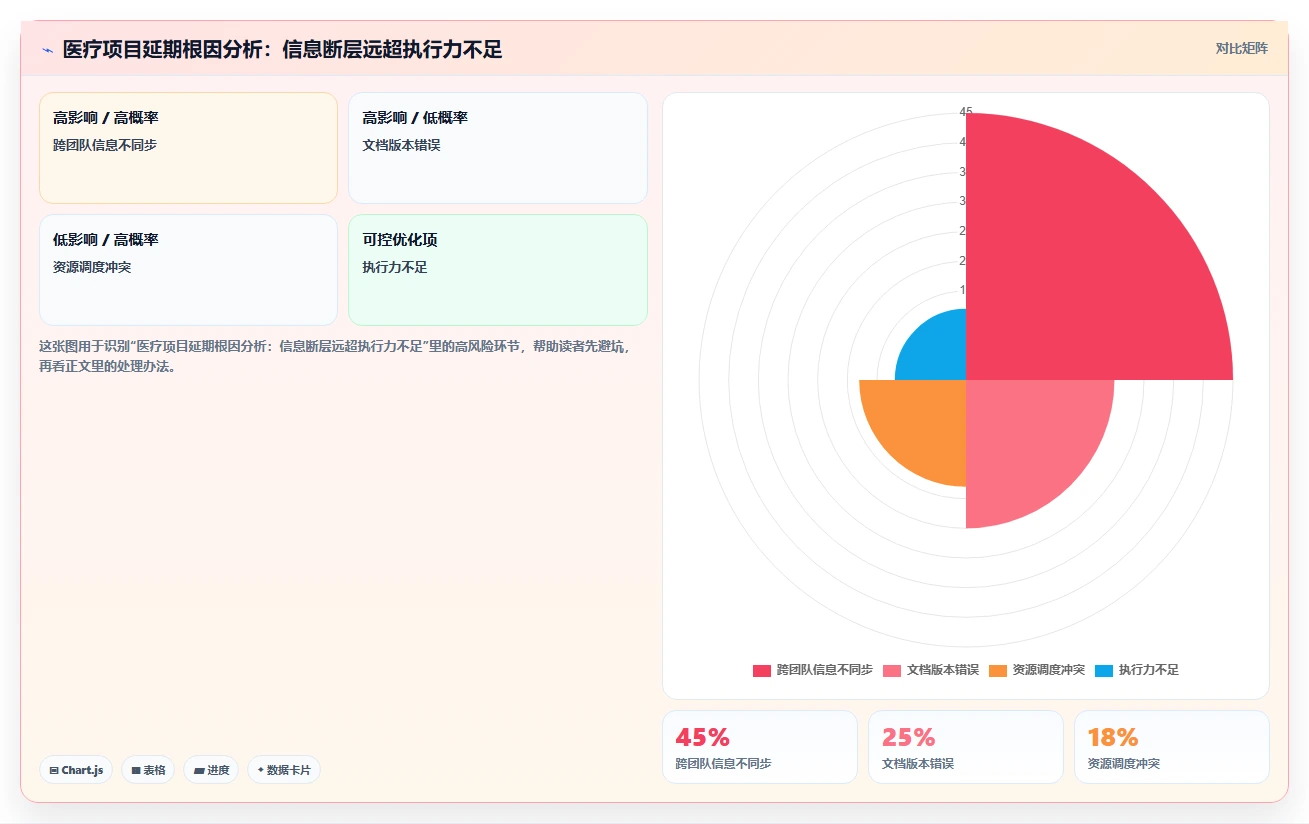
Task: Click the large red polar chart segment
Action: tap(1070, 275)
